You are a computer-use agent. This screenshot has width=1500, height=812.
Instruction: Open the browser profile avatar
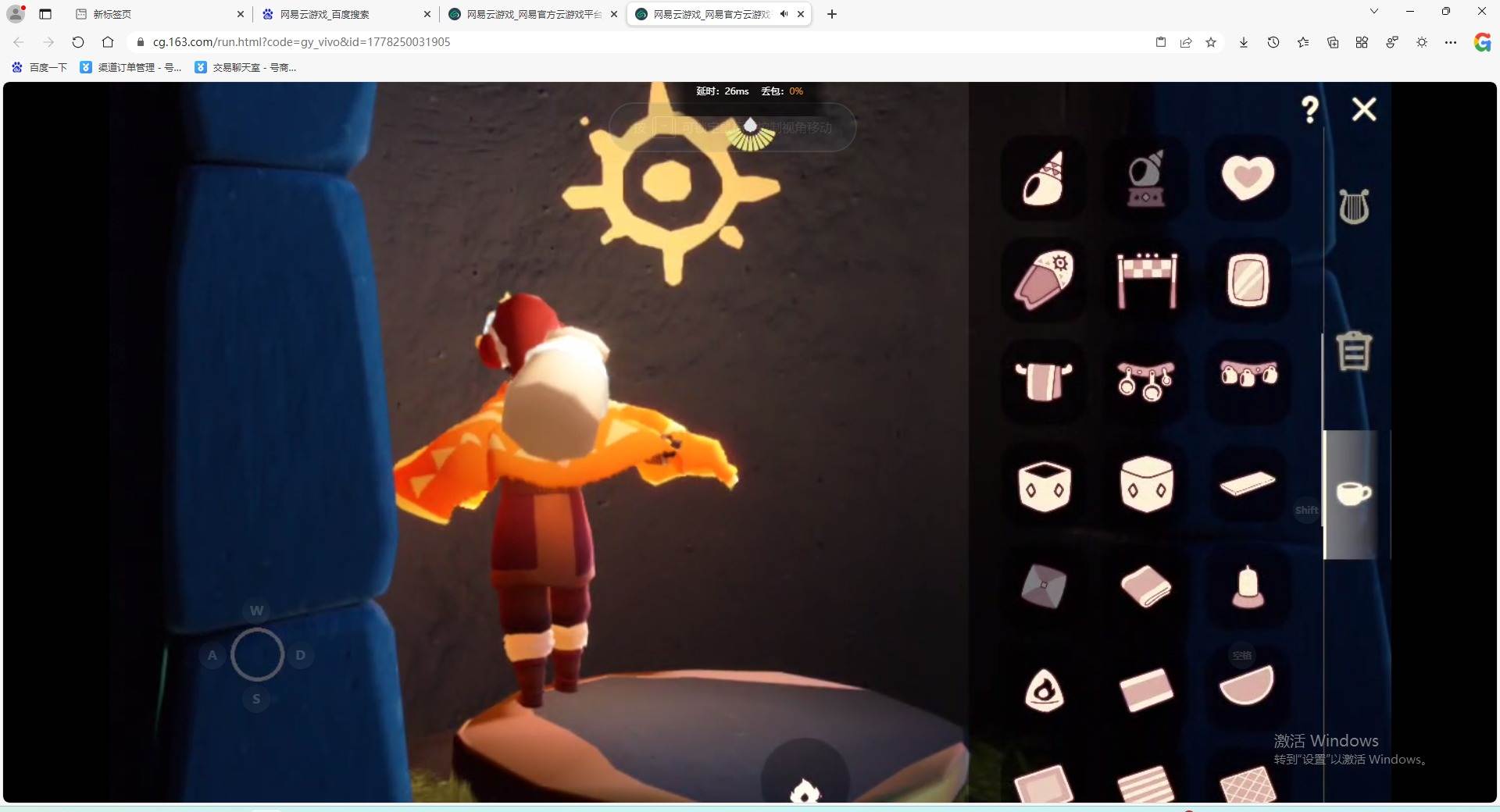coord(16,13)
